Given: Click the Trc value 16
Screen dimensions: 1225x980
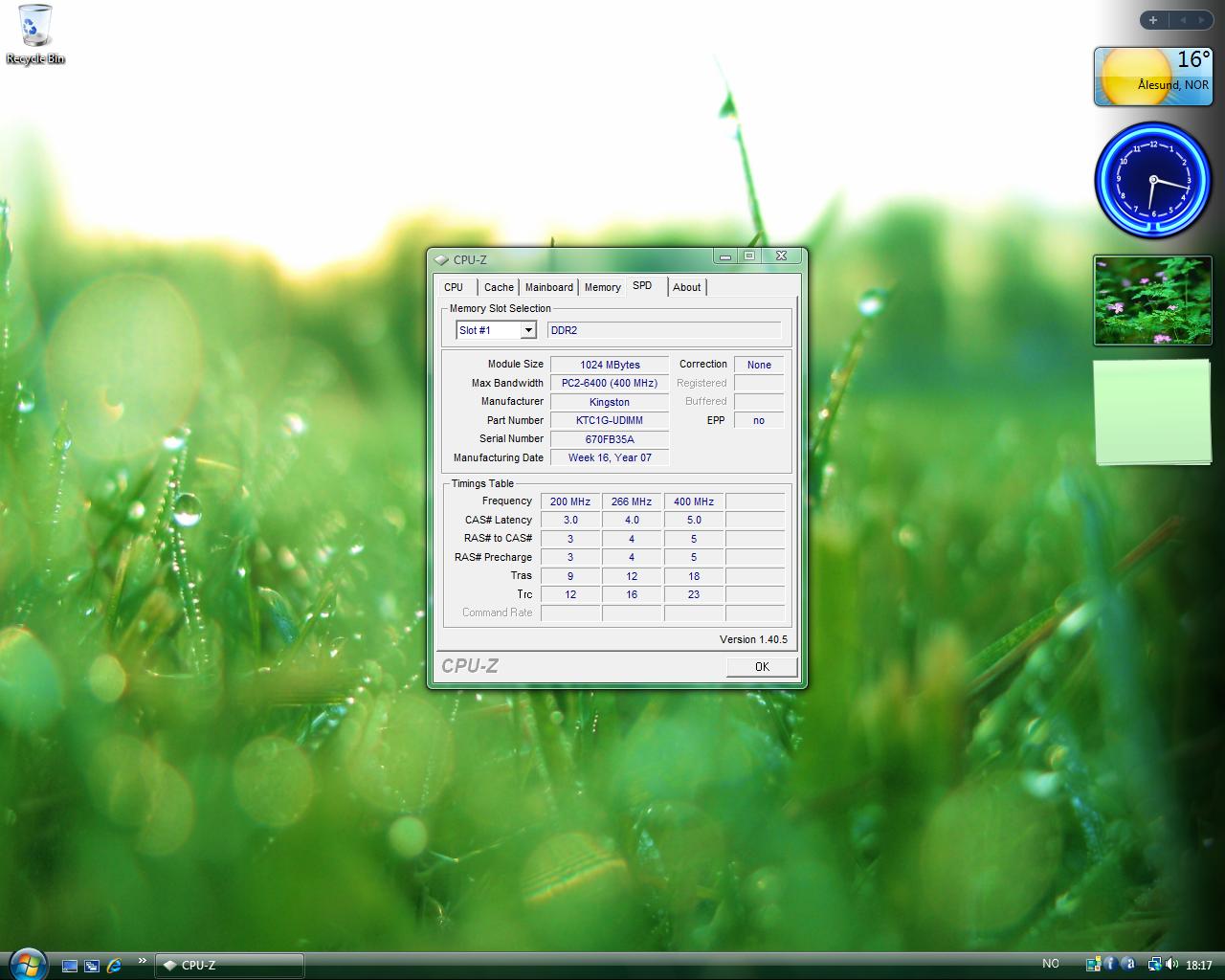Looking at the screenshot, I should (x=632, y=594).
